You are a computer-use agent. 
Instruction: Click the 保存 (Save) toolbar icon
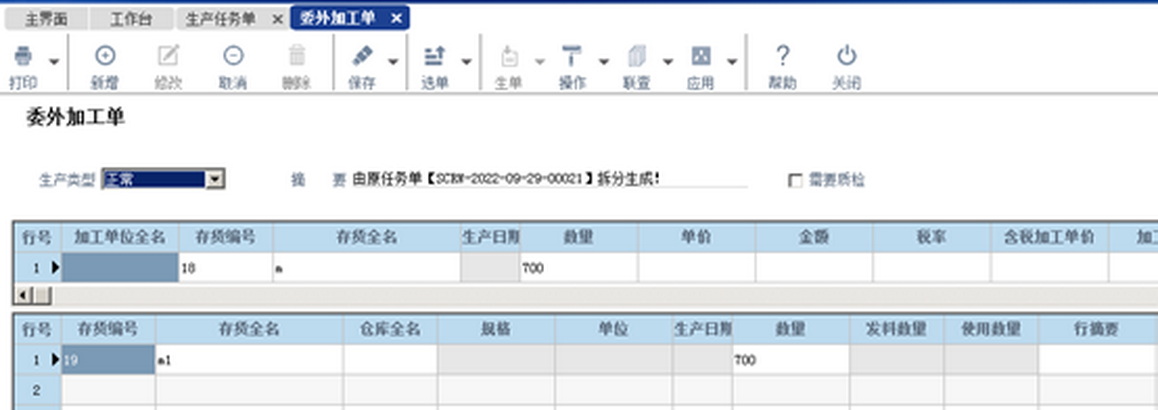362,57
